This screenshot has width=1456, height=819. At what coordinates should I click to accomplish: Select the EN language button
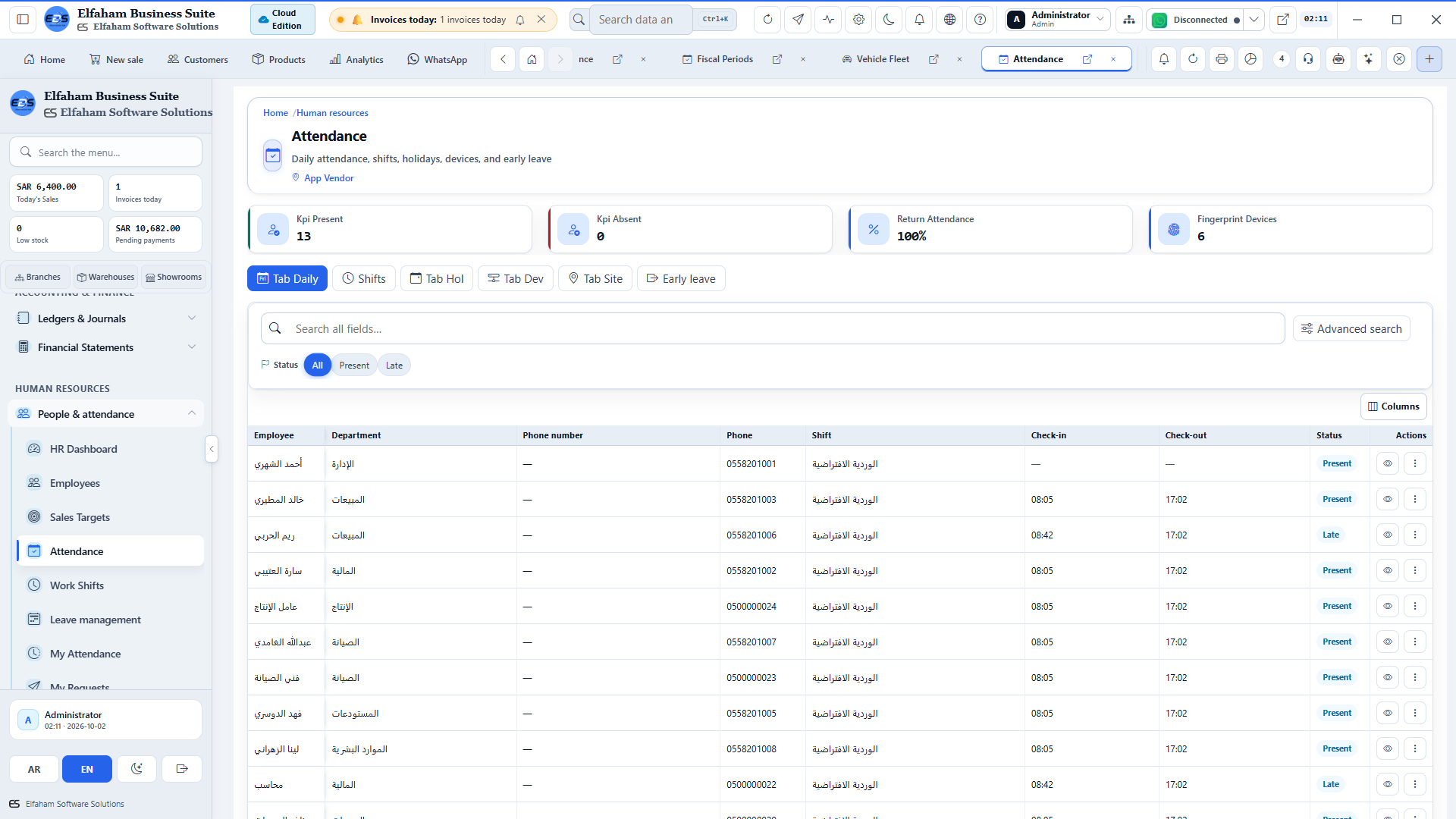point(87,769)
